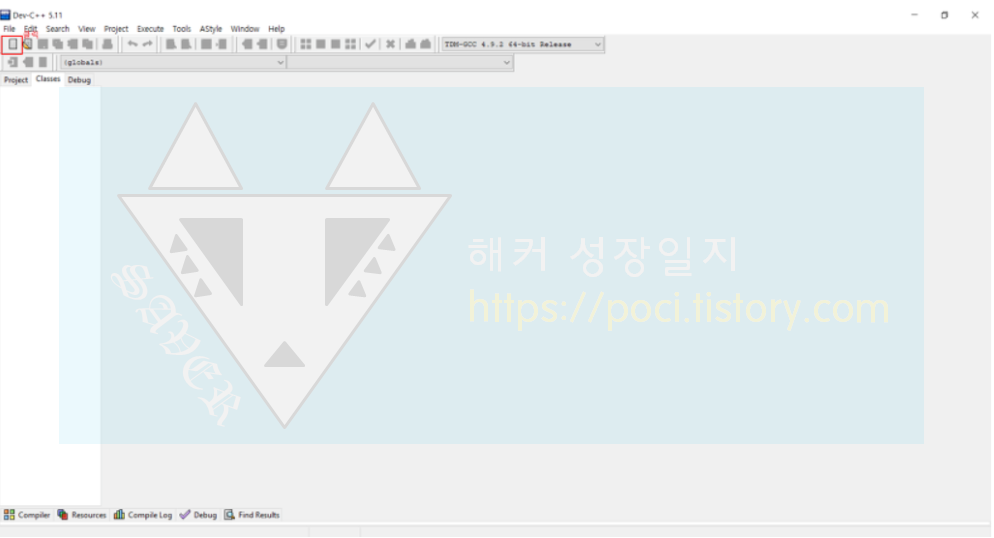This screenshot has width=994, height=538.
Task: Open the Find Results bottom tab
Action: pyautogui.click(x=252, y=515)
